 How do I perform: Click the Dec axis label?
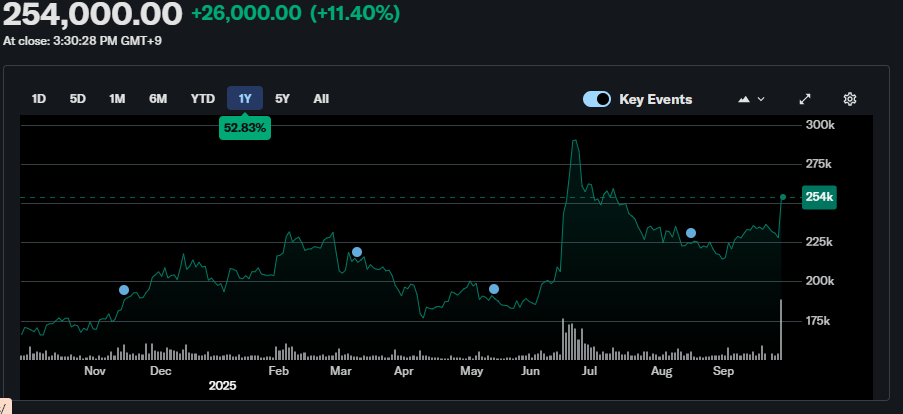(x=161, y=371)
